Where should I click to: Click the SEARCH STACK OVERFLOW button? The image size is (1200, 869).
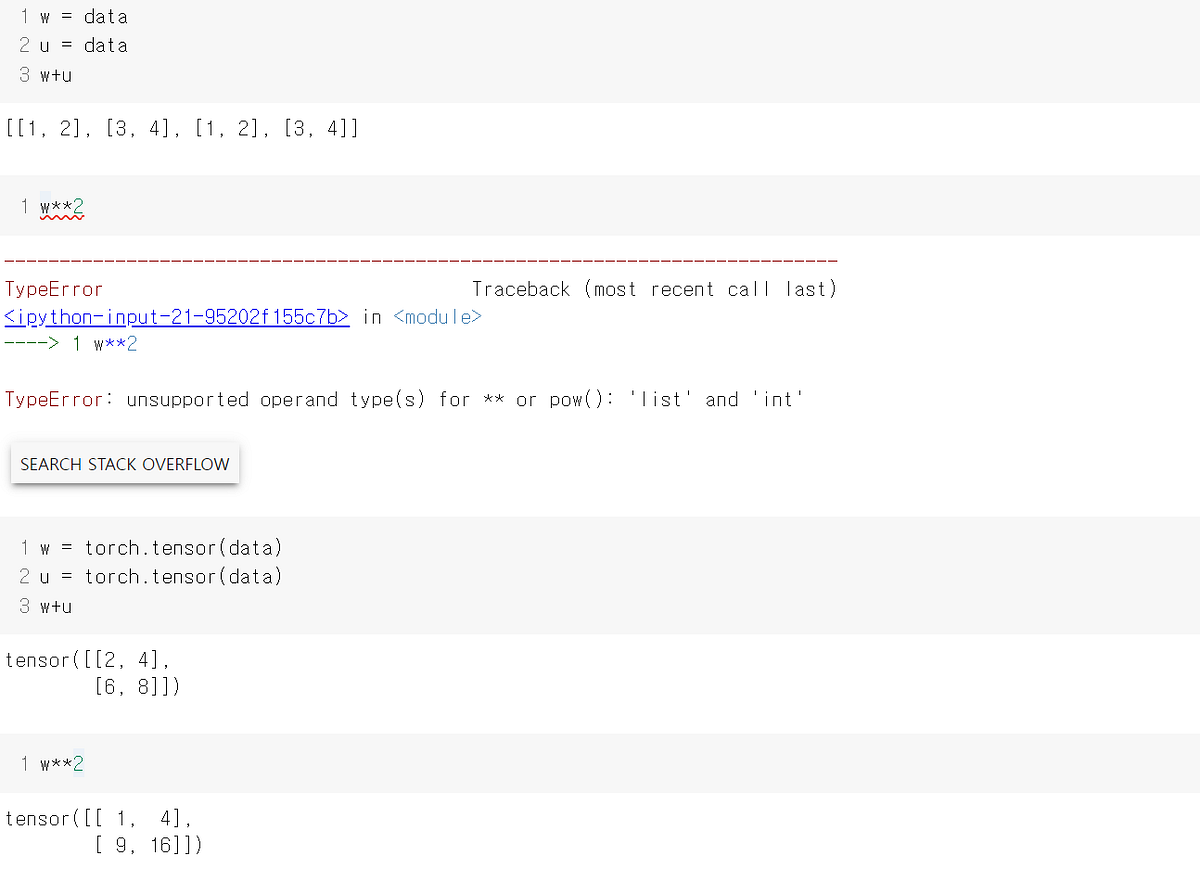coord(125,464)
